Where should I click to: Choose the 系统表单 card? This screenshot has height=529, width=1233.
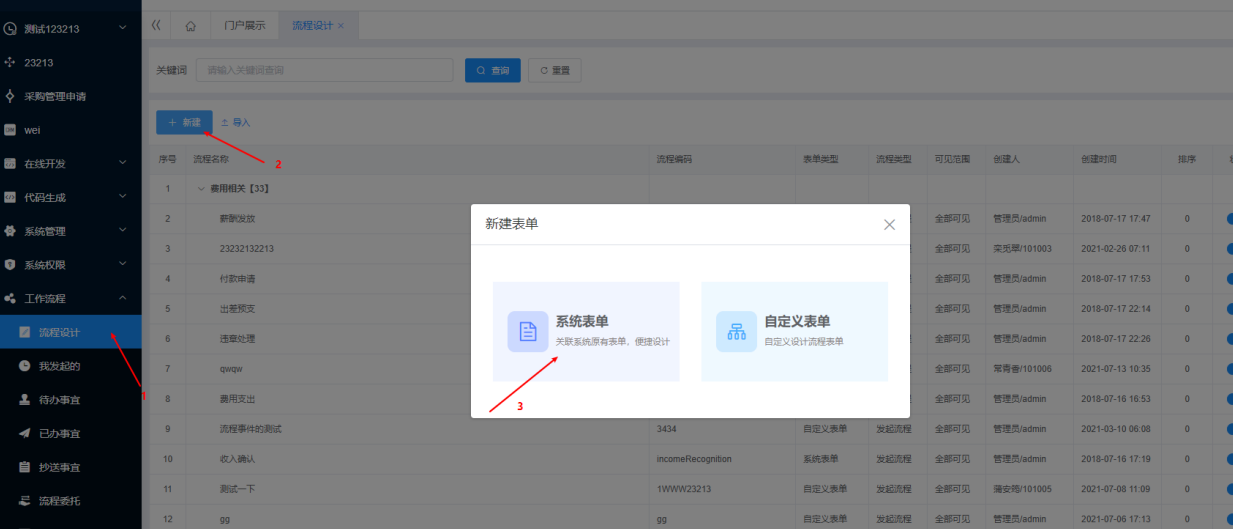[x=586, y=331]
